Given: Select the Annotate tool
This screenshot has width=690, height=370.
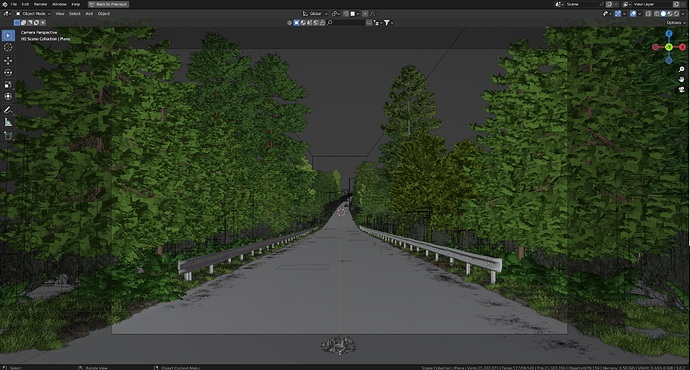Looking at the screenshot, I should click(8, 110).
